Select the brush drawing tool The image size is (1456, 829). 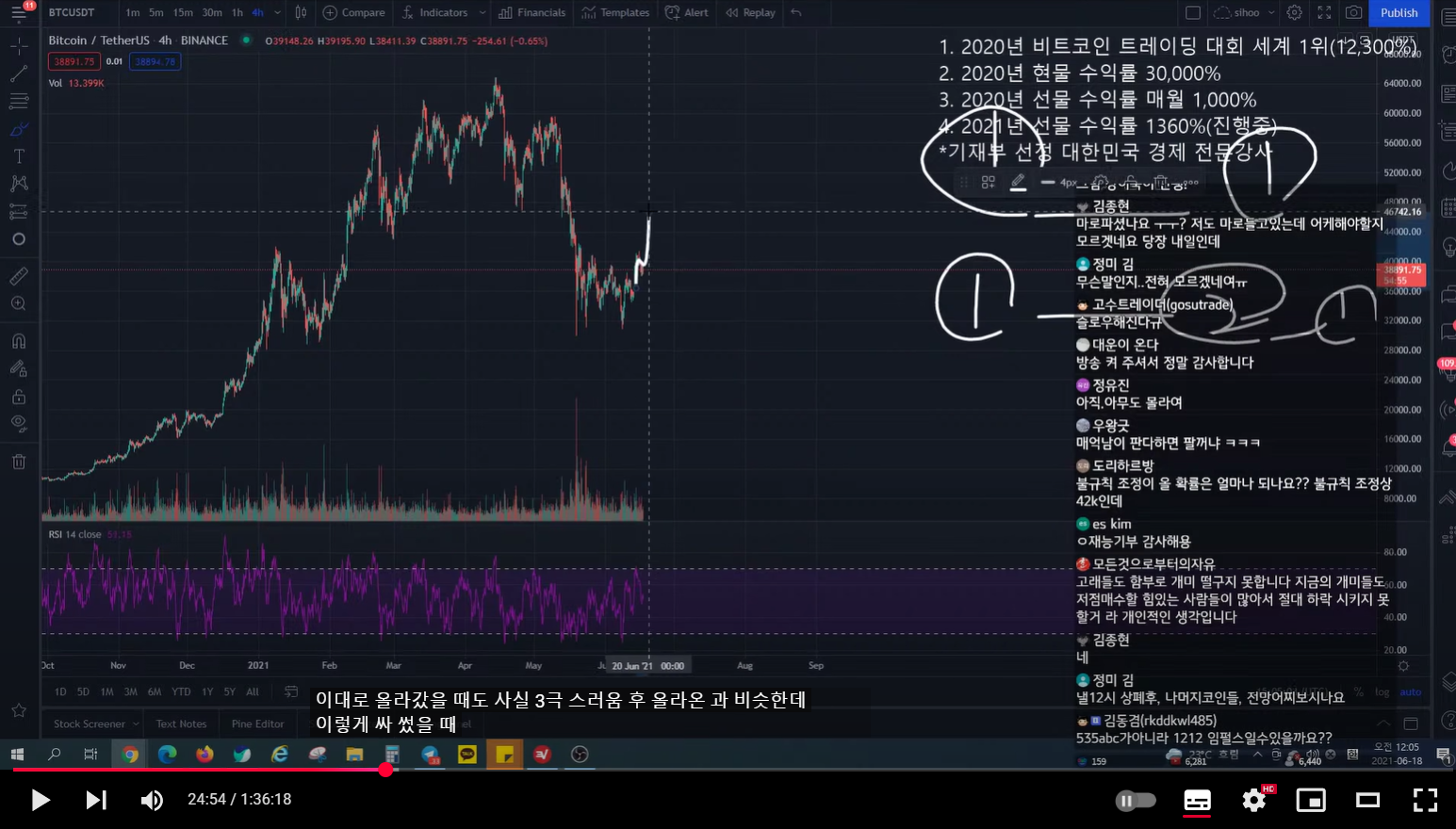(19, 129)
